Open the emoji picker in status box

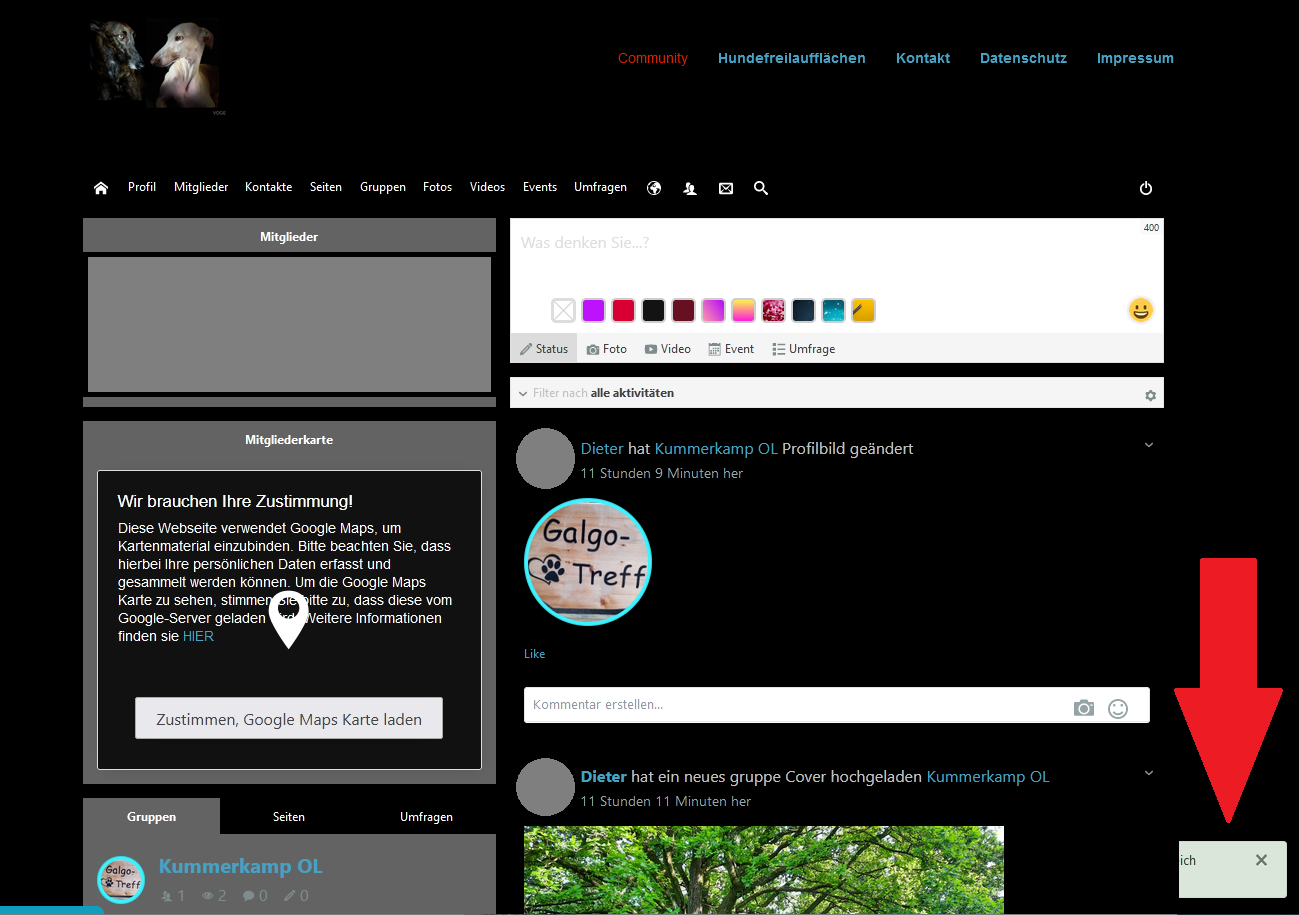coord(1140,310)
